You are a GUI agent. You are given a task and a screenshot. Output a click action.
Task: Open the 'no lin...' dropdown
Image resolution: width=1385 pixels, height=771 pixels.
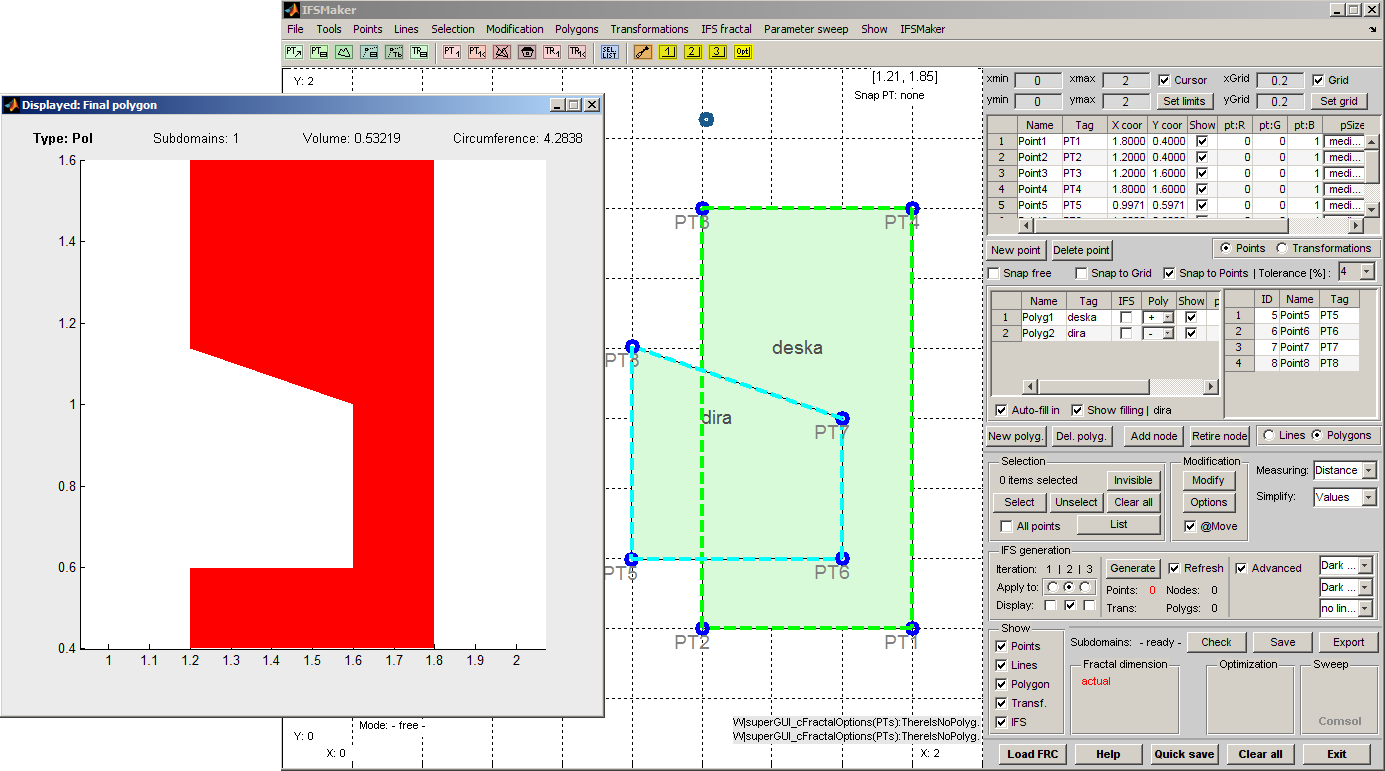(x=1346, y=608)
